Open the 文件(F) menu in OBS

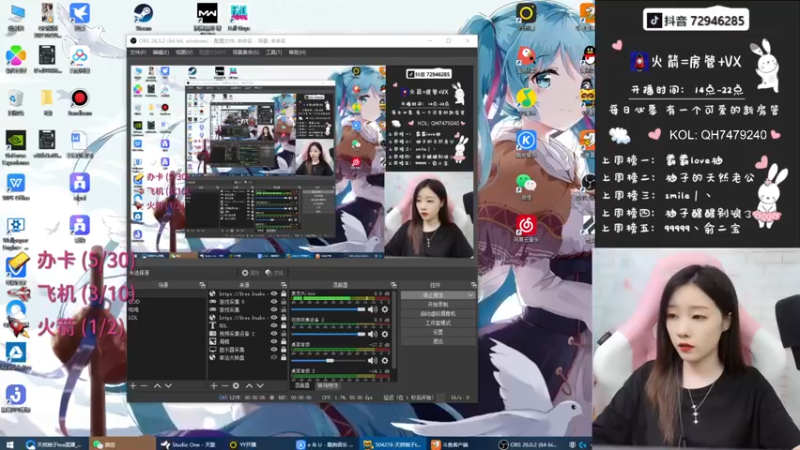tap(138, 52)
